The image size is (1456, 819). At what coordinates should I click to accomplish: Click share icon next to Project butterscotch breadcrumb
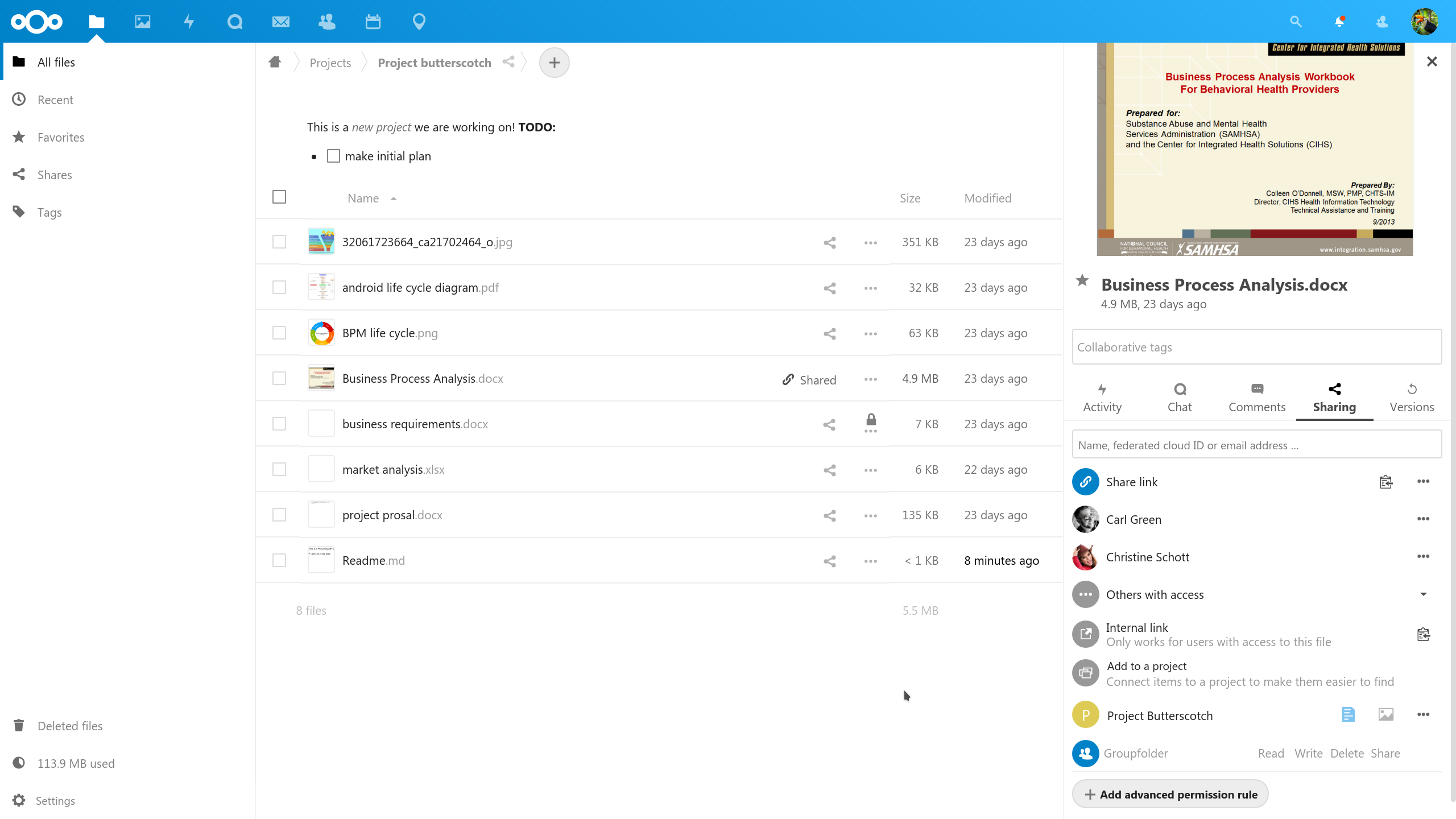508,62
